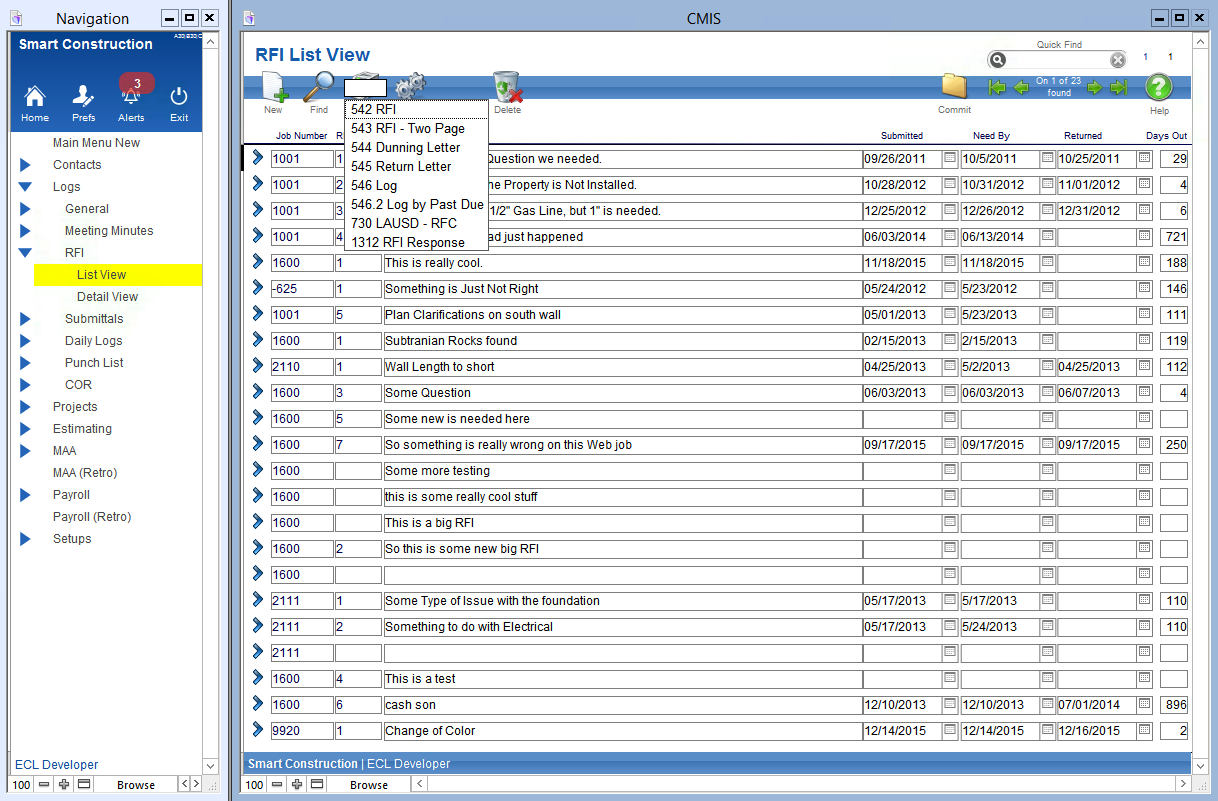
Task: Click the New record icon
Action: pos(273,88)
